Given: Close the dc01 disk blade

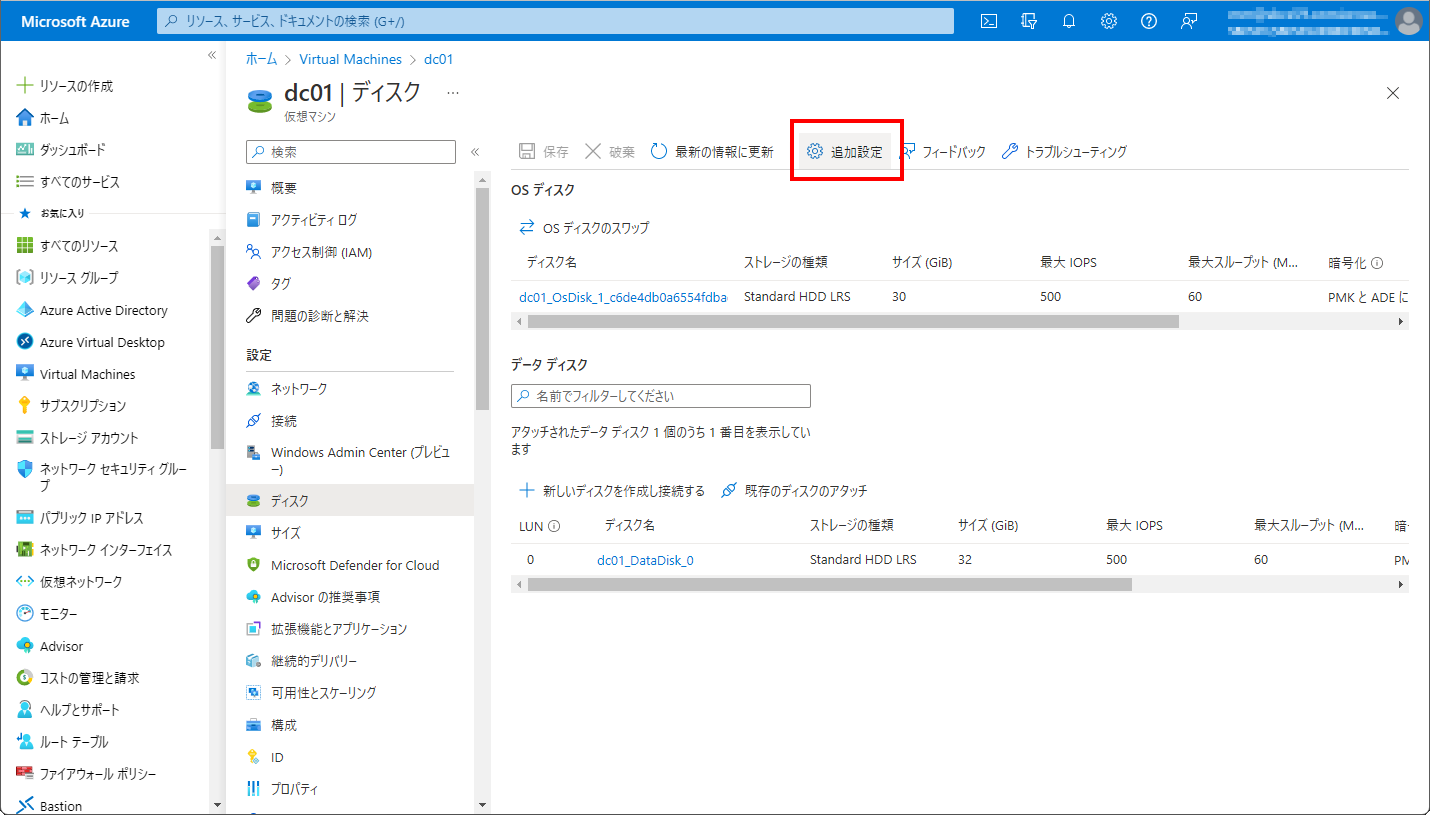Looking at the screenshot, I should [x=1393, y=93].
